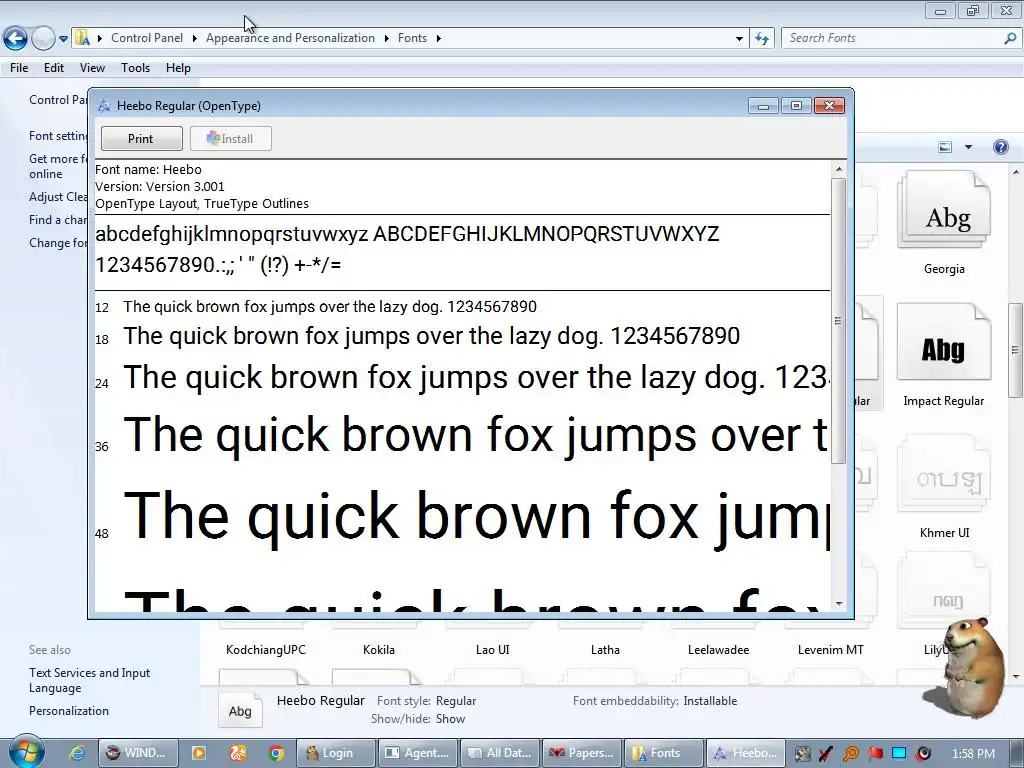The width and height of the screenshot is (1024, 768).
Task: Click the orange magnifier tray icon
Action: (851, 754)
